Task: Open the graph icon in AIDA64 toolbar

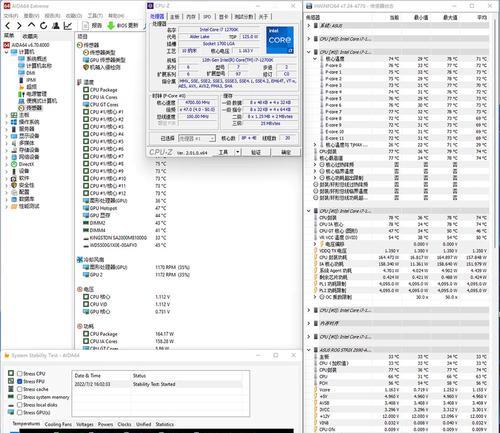Action: point(68,26)
